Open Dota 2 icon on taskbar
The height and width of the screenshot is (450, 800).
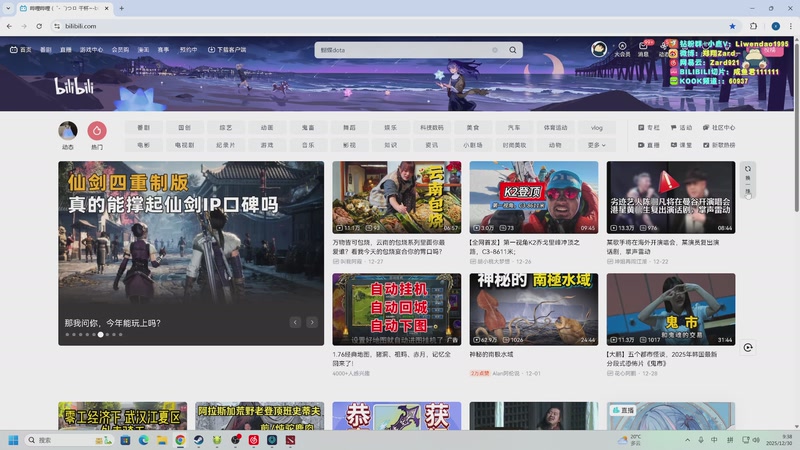(x=290, y=440)
